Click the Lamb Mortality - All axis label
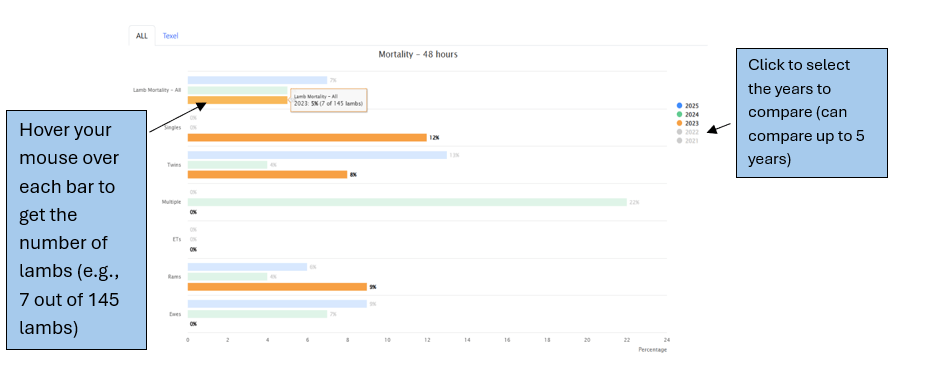This screenshot has height=368, width=933. point(156,90)
